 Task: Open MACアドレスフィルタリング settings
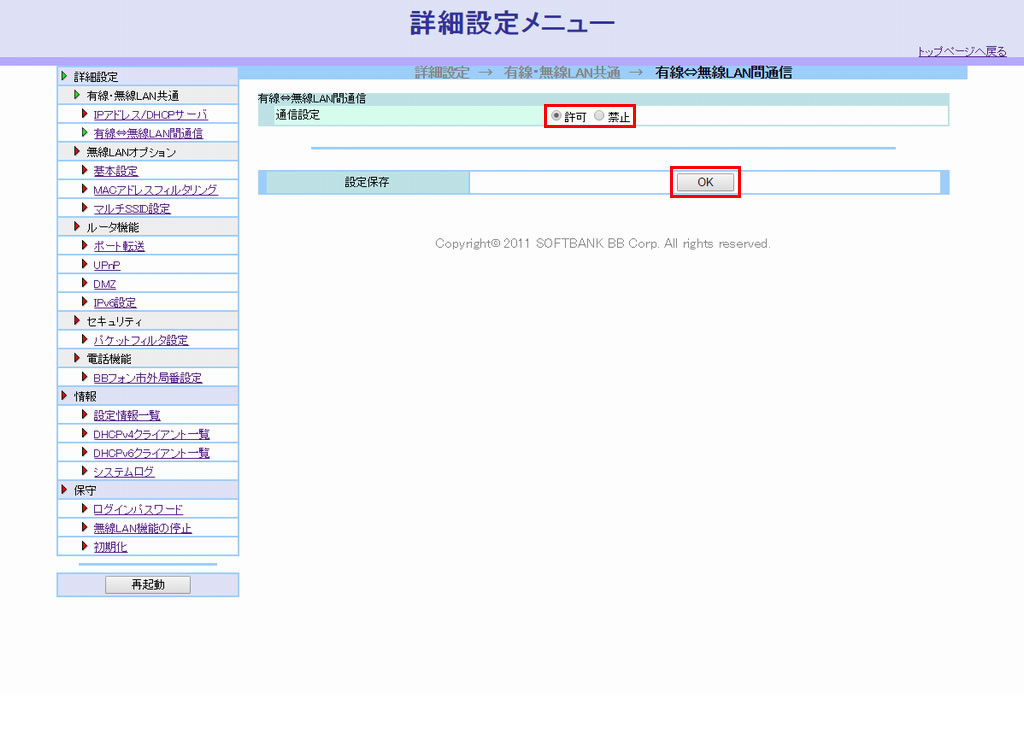click(x=155, y=190)
